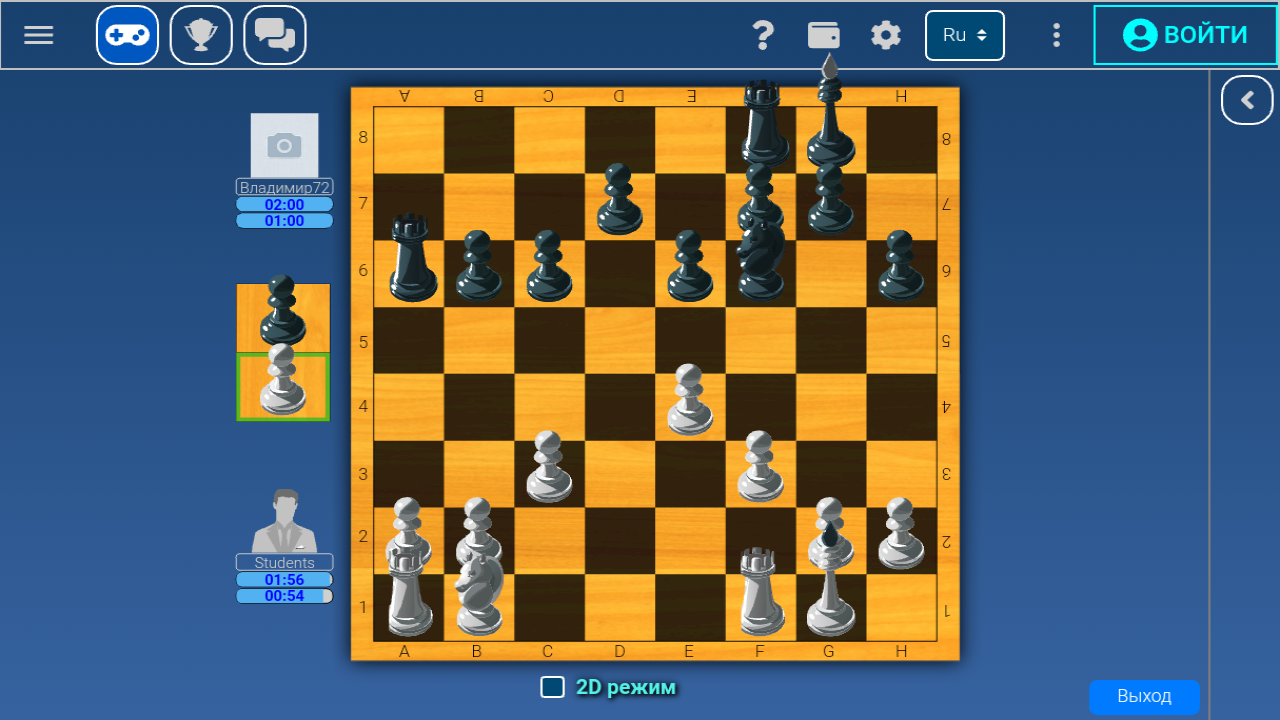Click the Выход exit button
The image size is (1280, 720).
pos(1144,697)
